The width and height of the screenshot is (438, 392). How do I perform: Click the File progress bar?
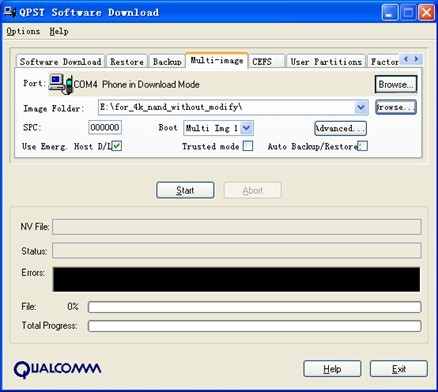254,307
